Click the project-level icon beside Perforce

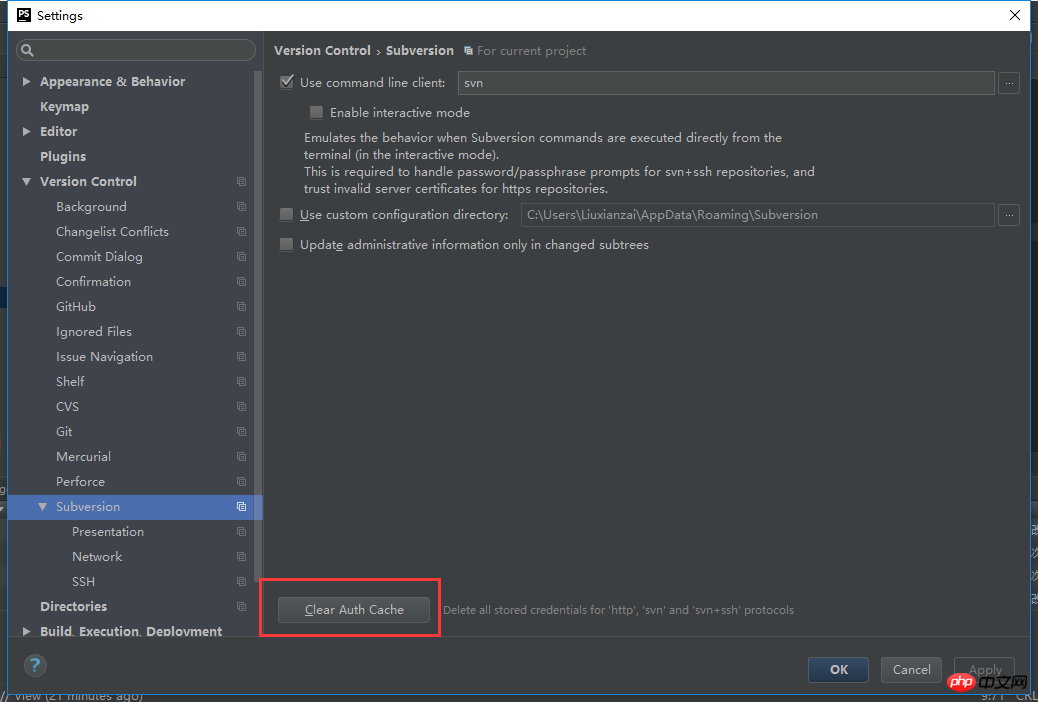[241, 481]
